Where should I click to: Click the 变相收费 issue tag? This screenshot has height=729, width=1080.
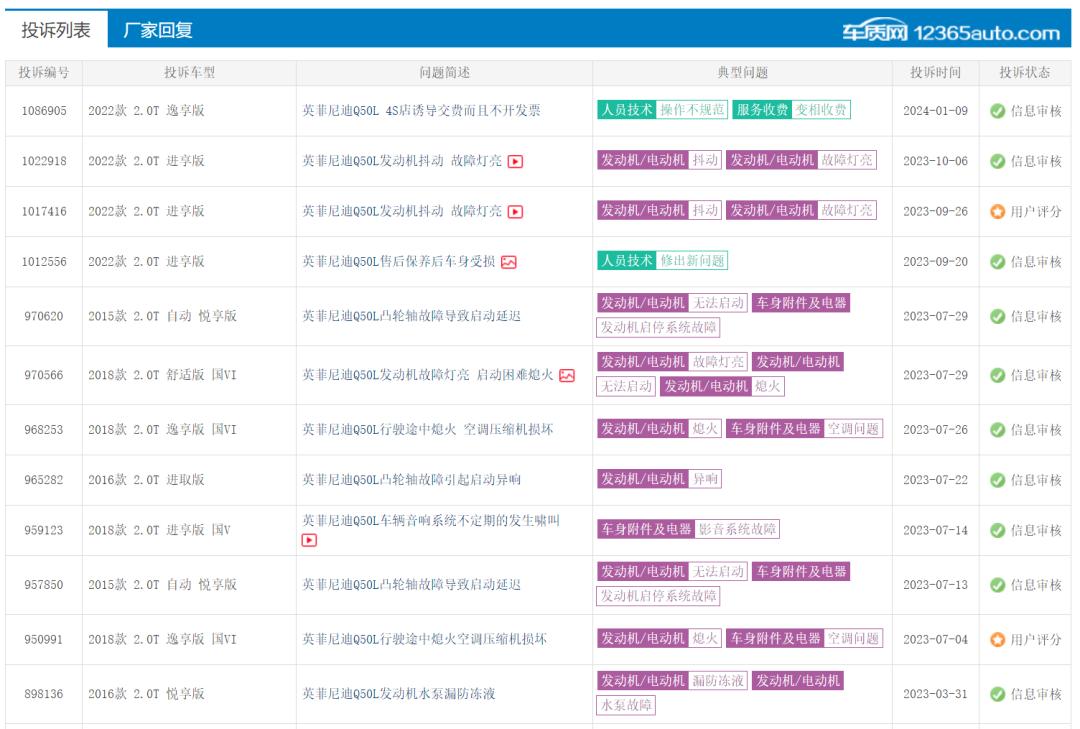[821, 110]
